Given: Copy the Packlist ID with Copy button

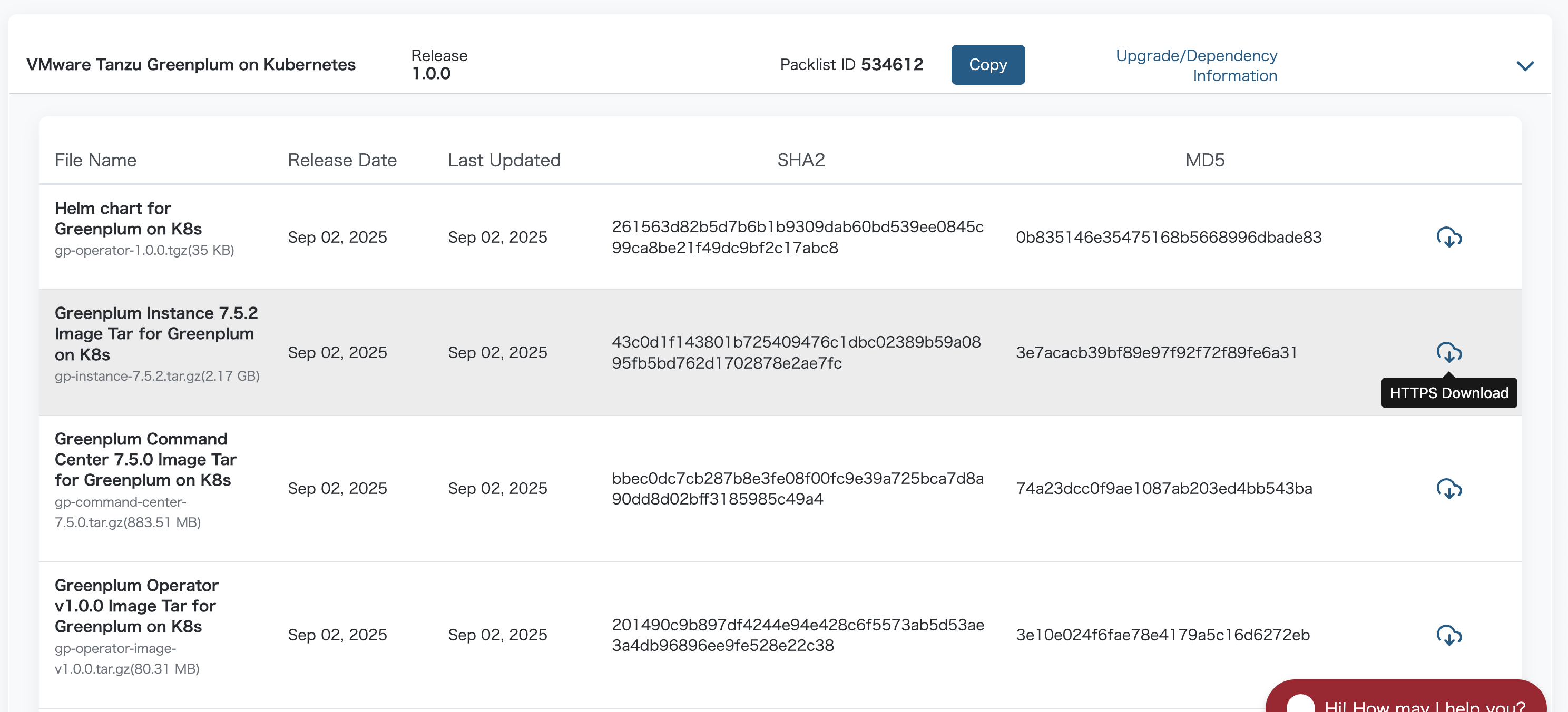Looking at the screenshot, I should [987, 64].
